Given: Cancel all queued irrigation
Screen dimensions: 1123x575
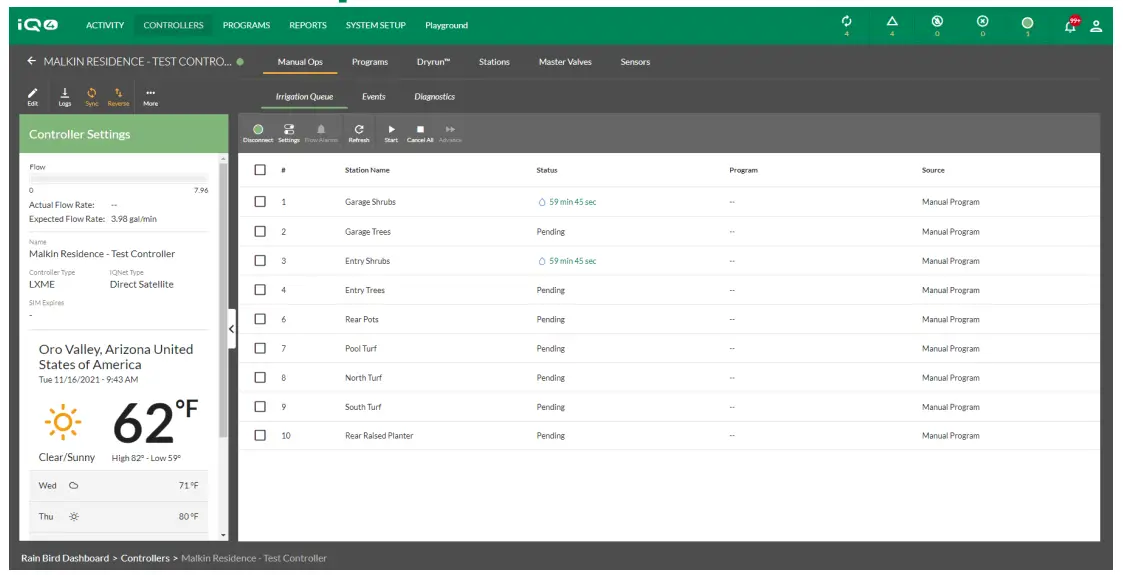Looking at the screenshot, I should [420, 130].
